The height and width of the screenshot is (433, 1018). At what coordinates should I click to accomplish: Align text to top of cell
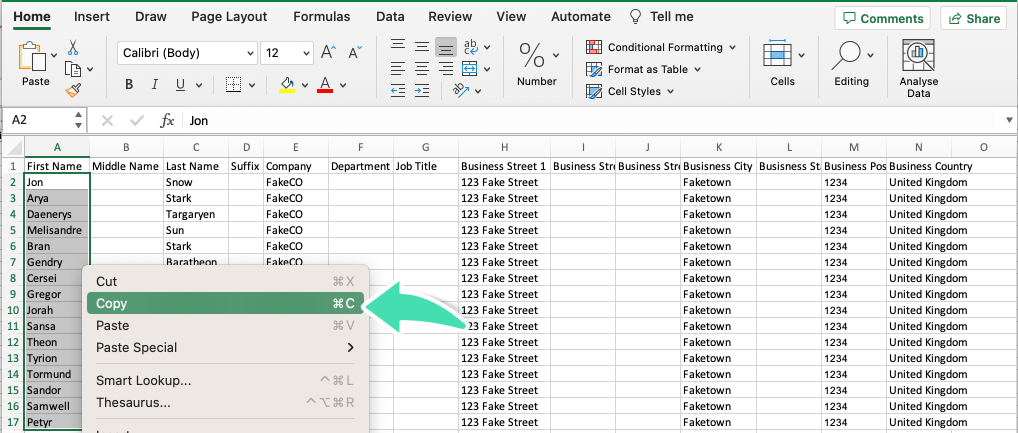pyautogui.click(x=398, y=46)
